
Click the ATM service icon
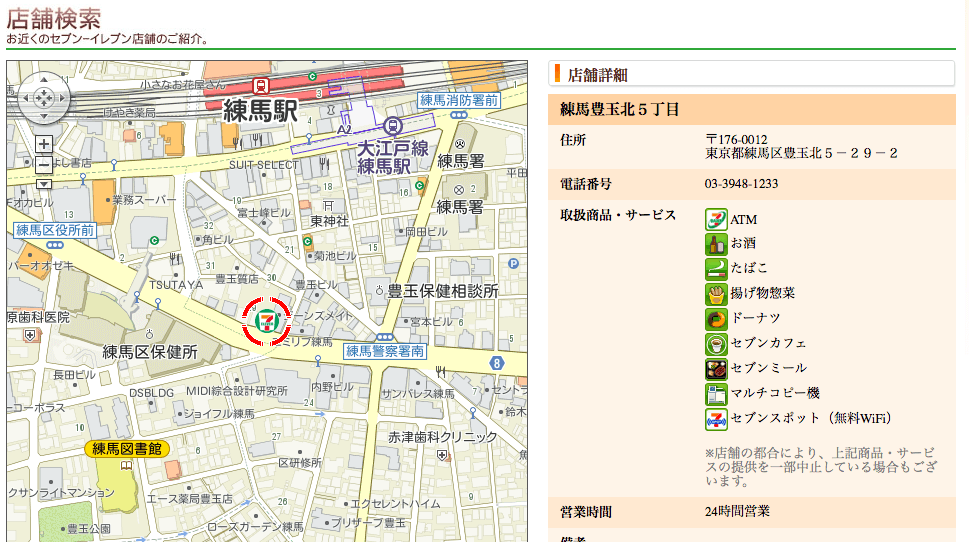point(716,219)
